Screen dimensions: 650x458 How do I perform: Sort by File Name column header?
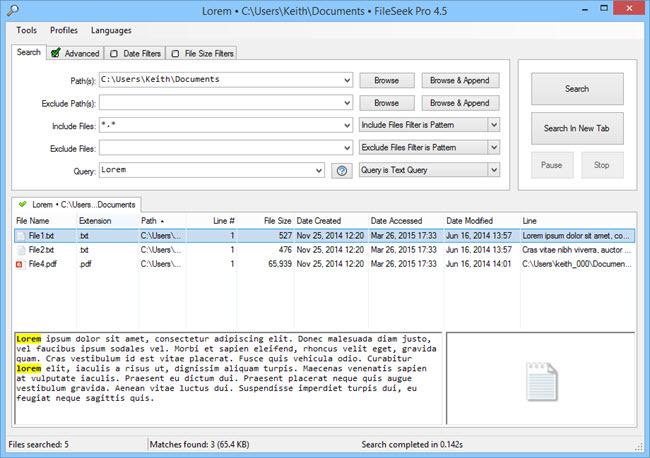click(46, 221)
